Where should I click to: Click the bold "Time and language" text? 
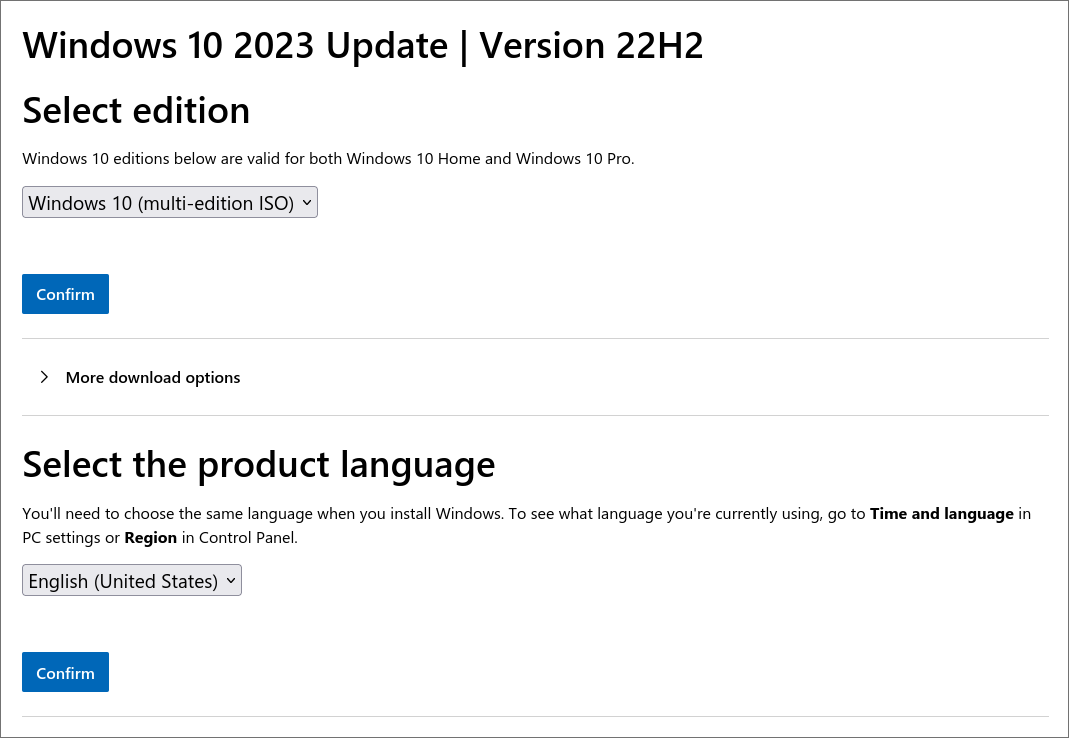point(942,514)
